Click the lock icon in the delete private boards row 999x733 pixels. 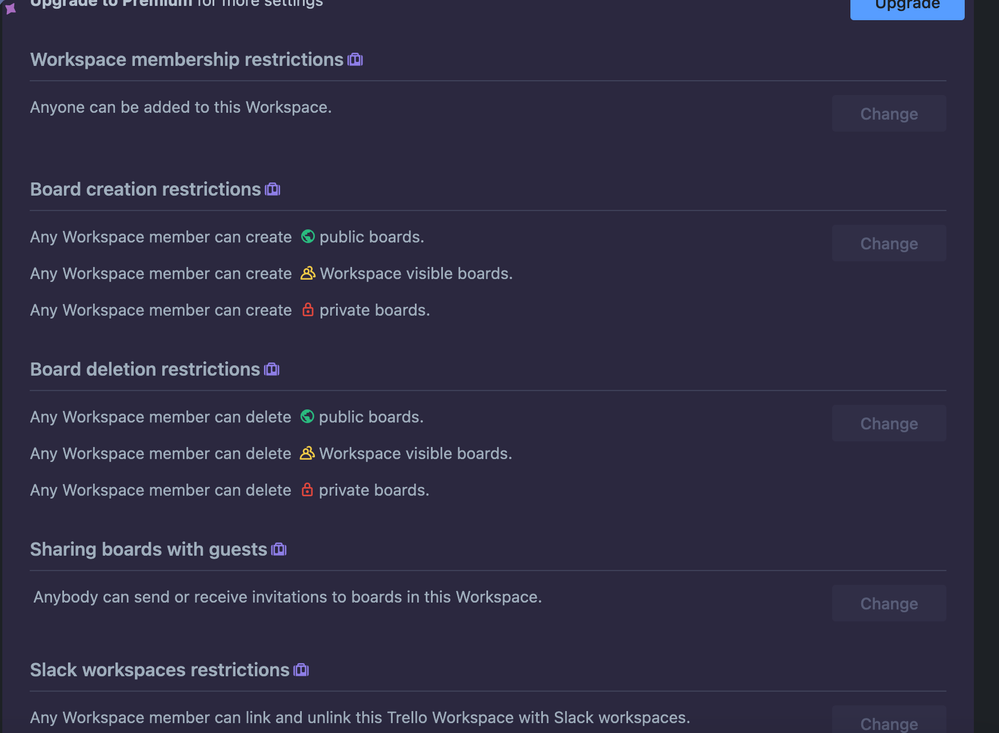[307, 489]
